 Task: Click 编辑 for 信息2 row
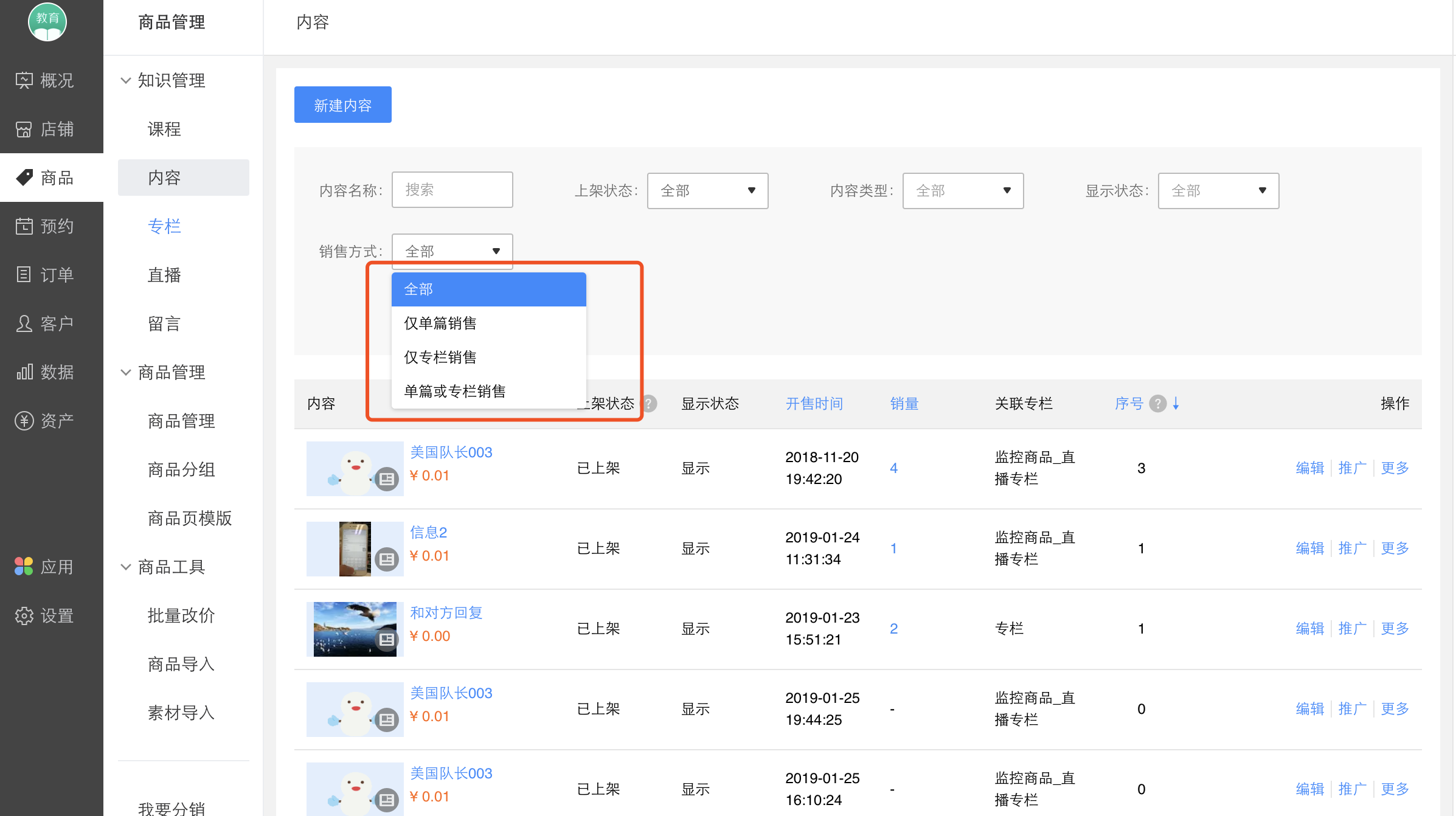(1310, 548)
